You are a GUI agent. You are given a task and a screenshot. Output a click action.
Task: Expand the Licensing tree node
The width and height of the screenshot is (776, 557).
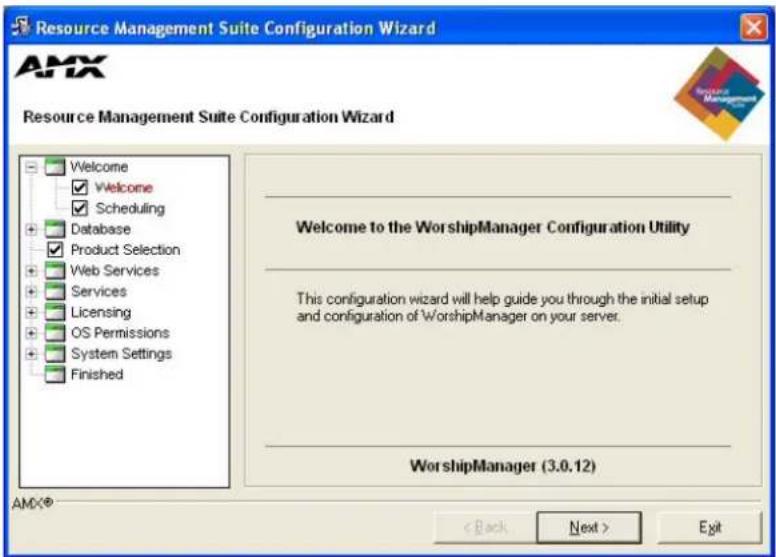(31, 312)
